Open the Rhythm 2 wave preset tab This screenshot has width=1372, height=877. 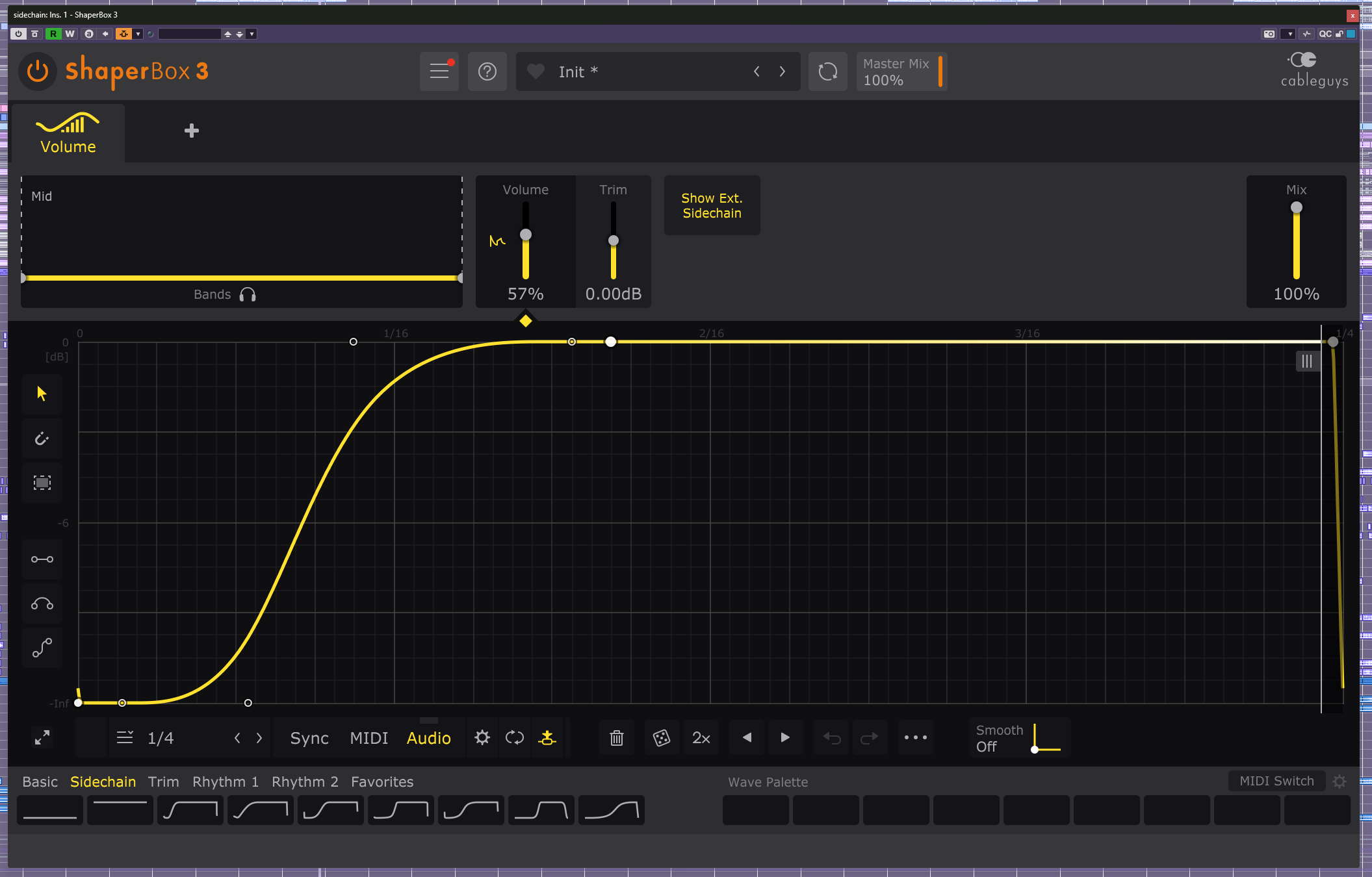[x=305, y=782]
